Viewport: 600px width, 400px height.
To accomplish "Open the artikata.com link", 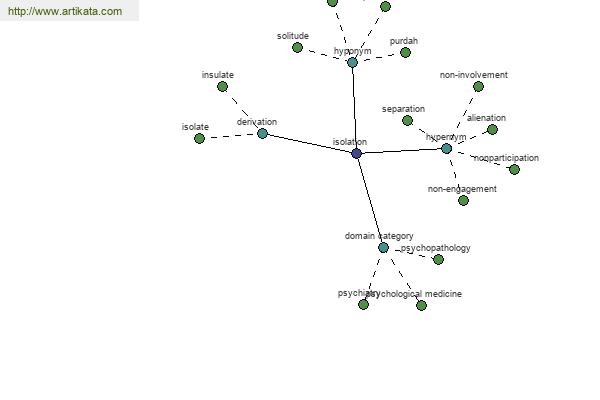I will tap(65, 11).
